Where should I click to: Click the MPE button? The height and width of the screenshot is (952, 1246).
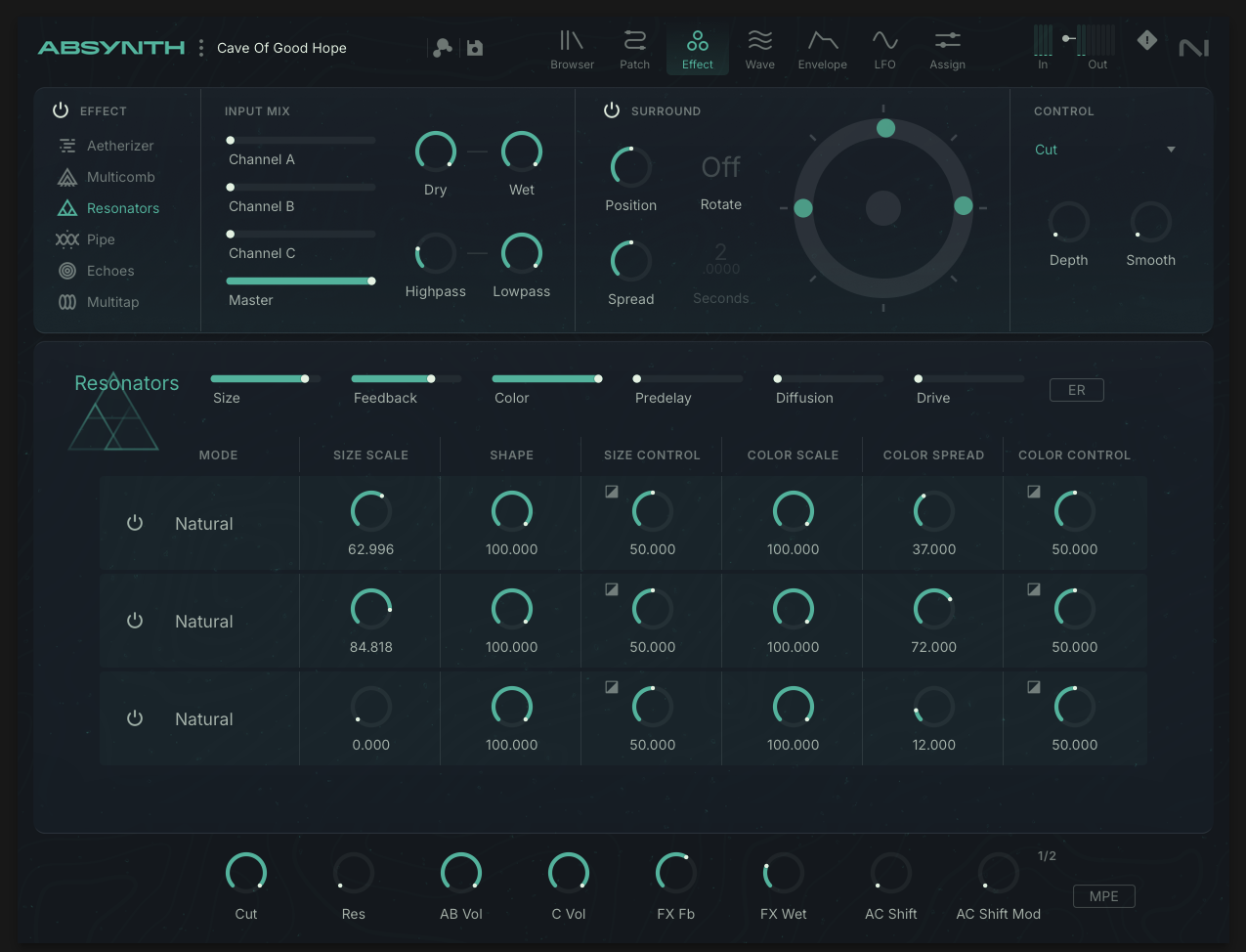click(x=1103, y=896)
